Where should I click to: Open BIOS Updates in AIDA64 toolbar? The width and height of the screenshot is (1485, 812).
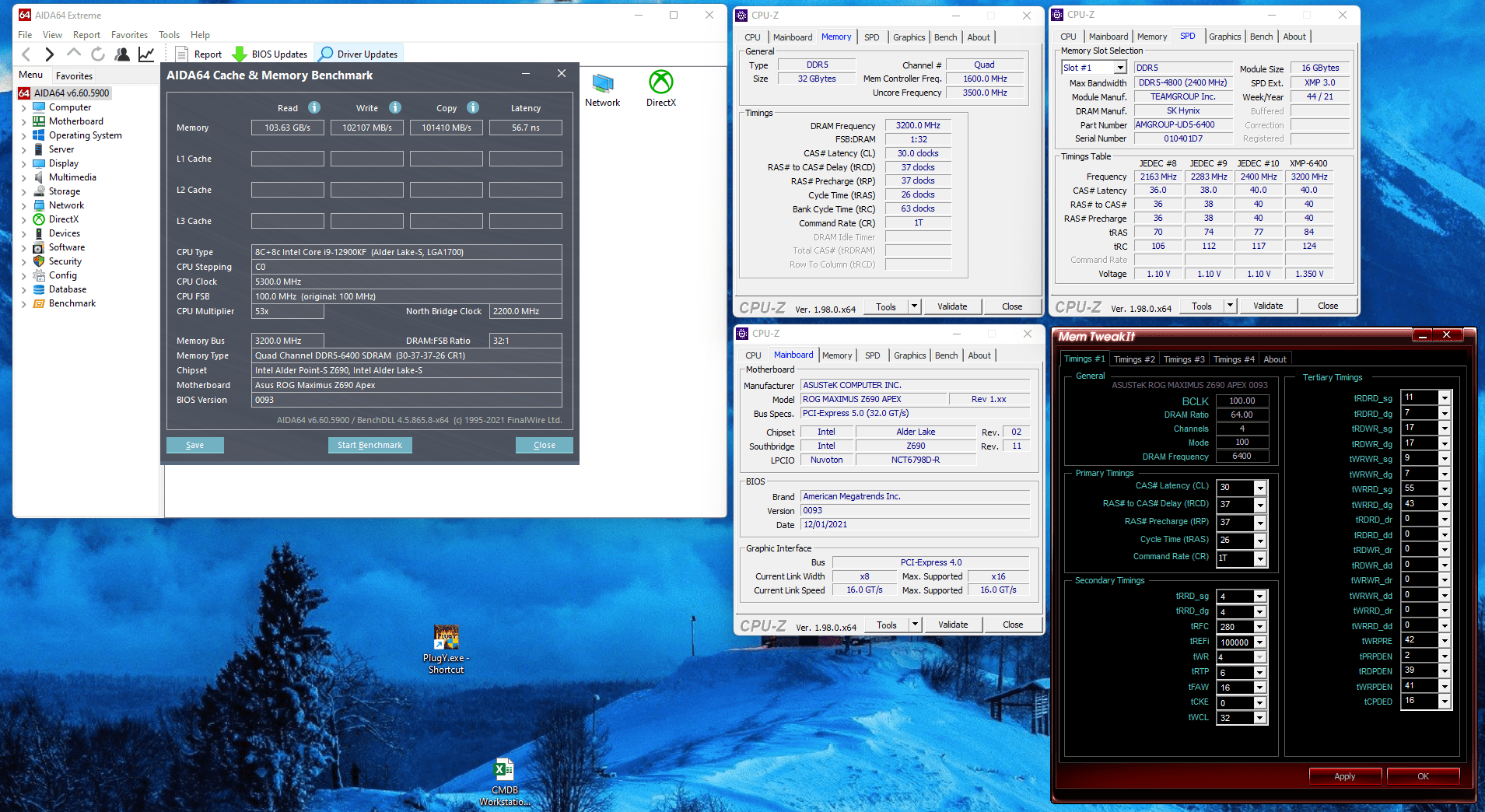point(270,54)
